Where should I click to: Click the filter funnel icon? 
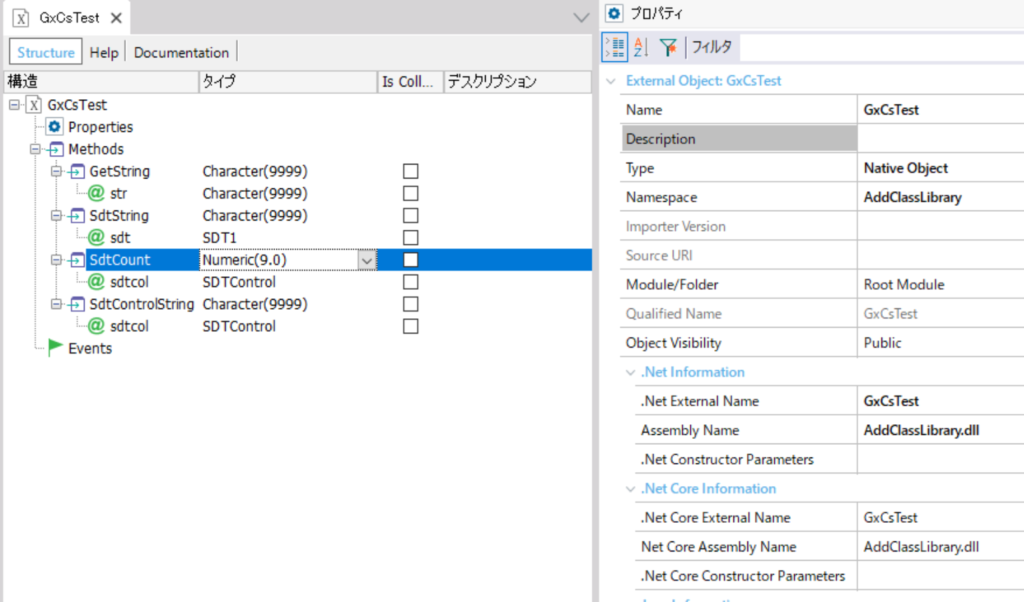coord(668,47)
